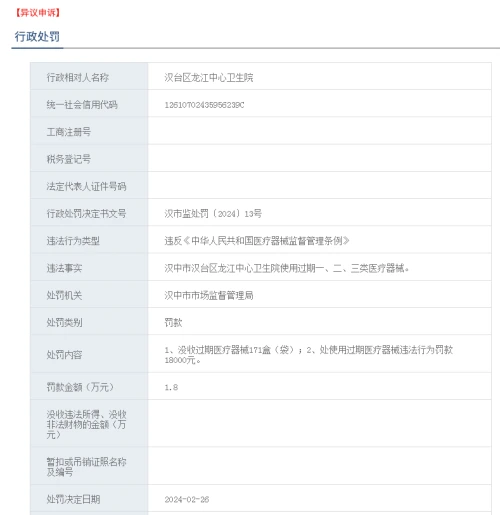The height and width of the screenshot is (515, 500).
Task: Select document number 汉市监处罚〔2024〕13号
Action: click(213, 214)
